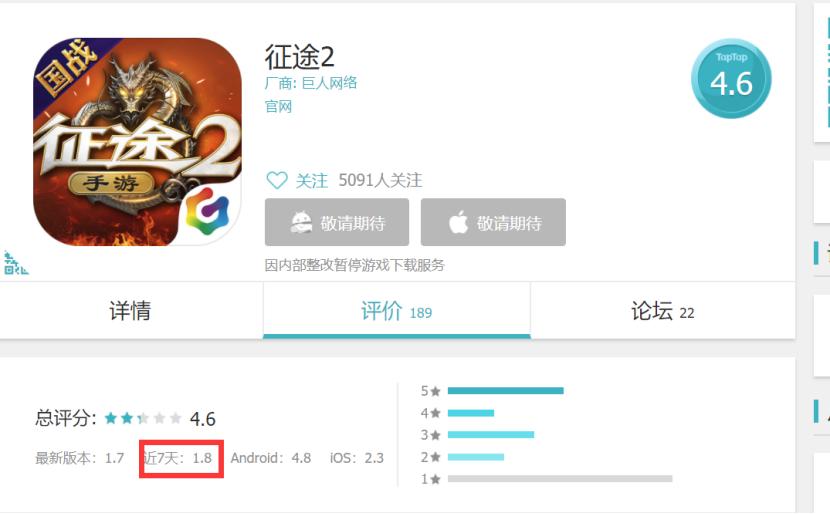Switch to the 评价 189 tab
This screenshot has width=830, height=514.
[396, 310]
